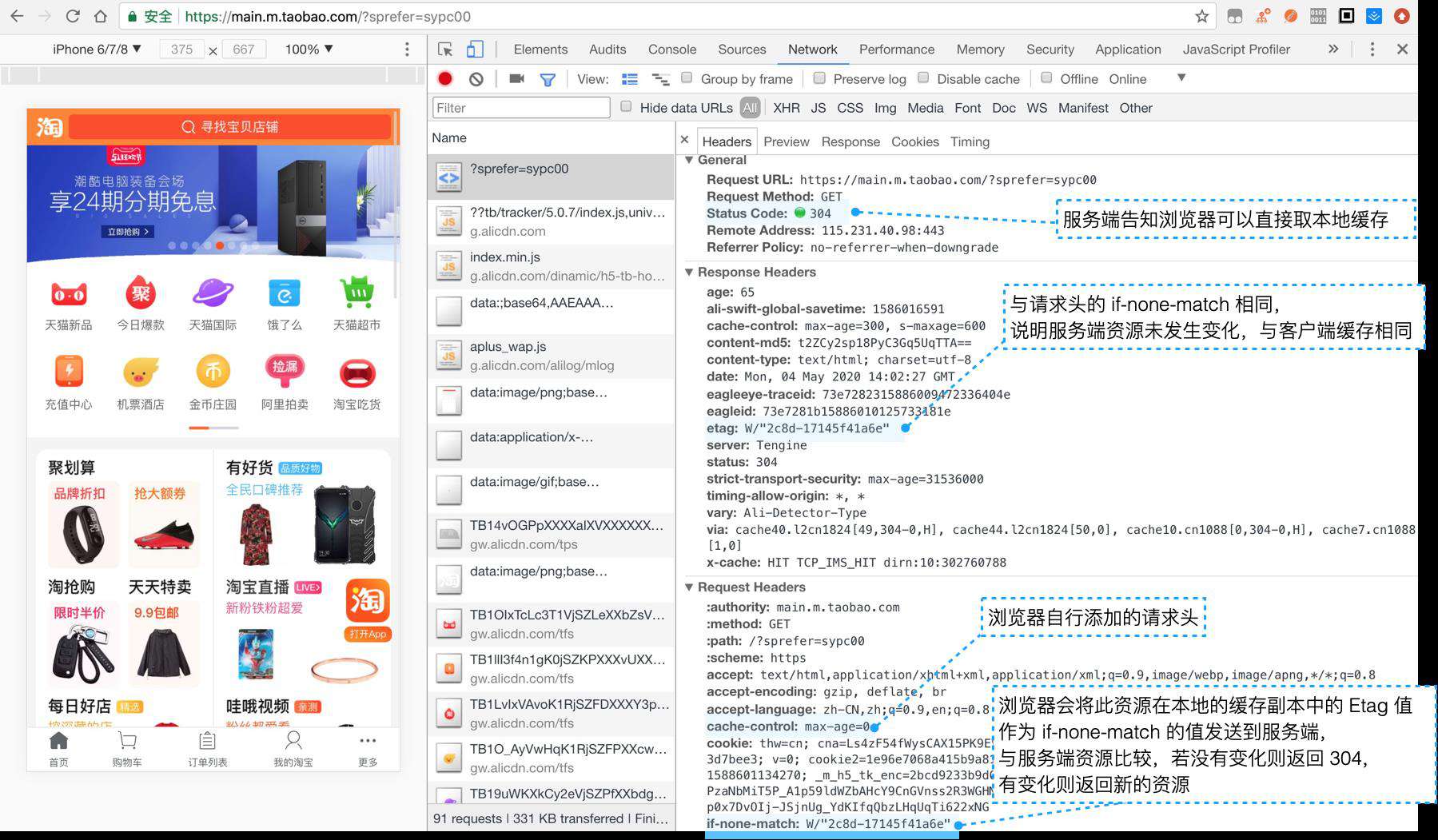View the Timing tab of request
This screenshot has height=840, width=1438.
[x=970, y=141]
